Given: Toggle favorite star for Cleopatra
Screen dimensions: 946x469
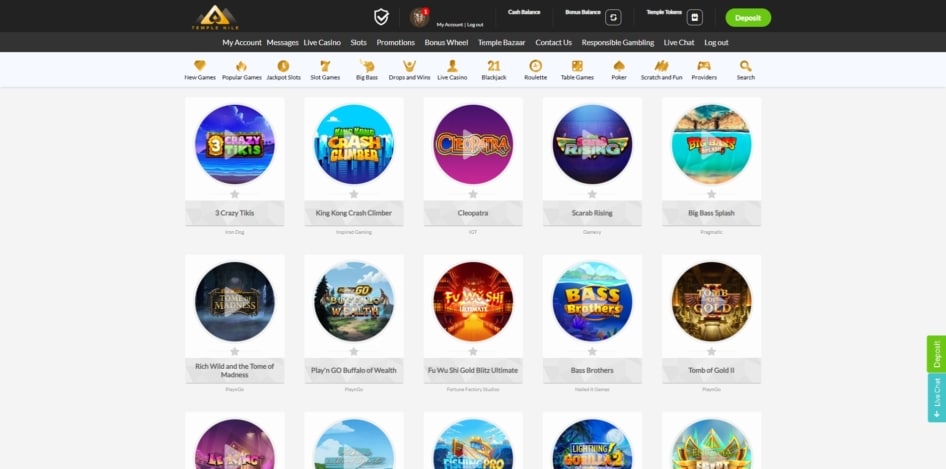Looking at the screenshot, I should tap(473, 194).
